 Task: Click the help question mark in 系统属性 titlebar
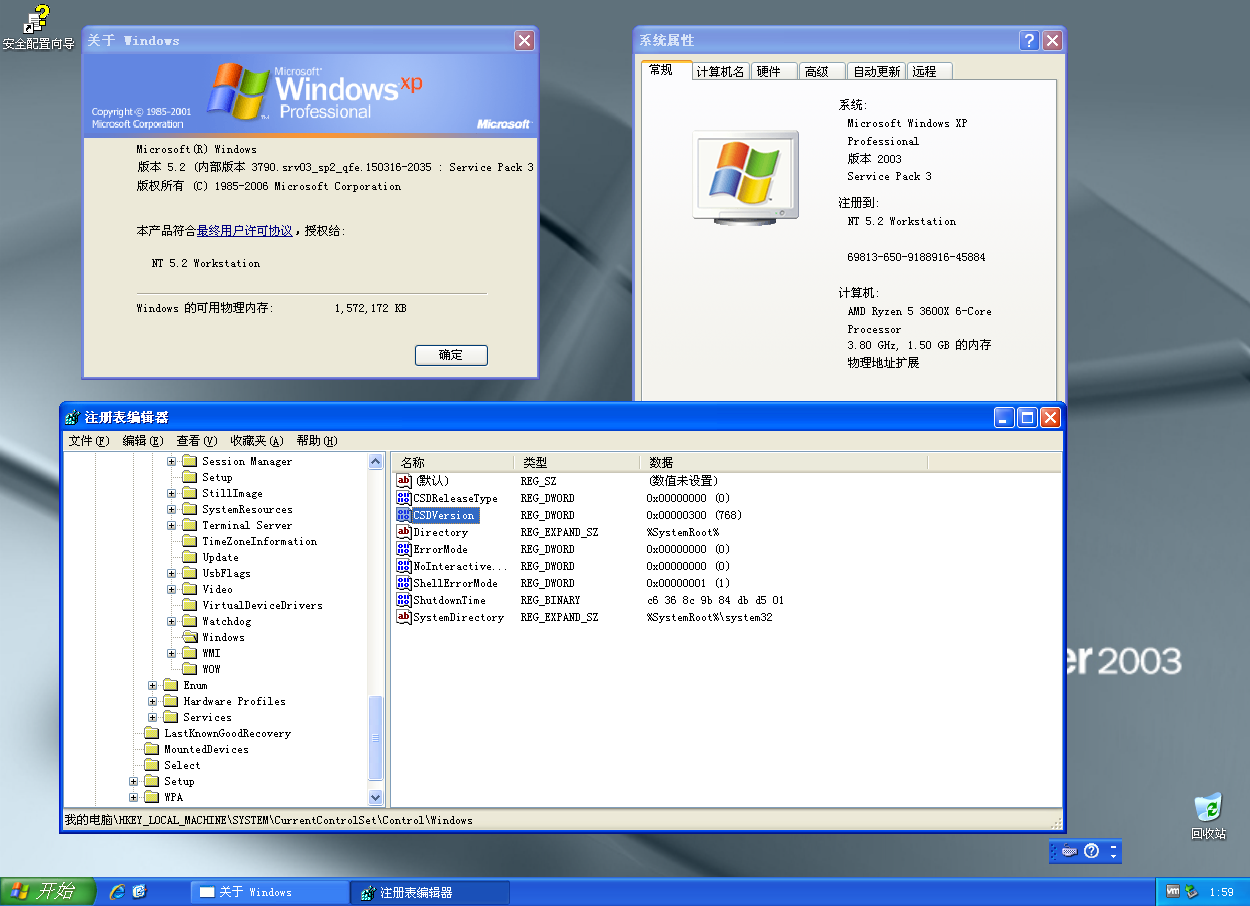[1029, 40]
